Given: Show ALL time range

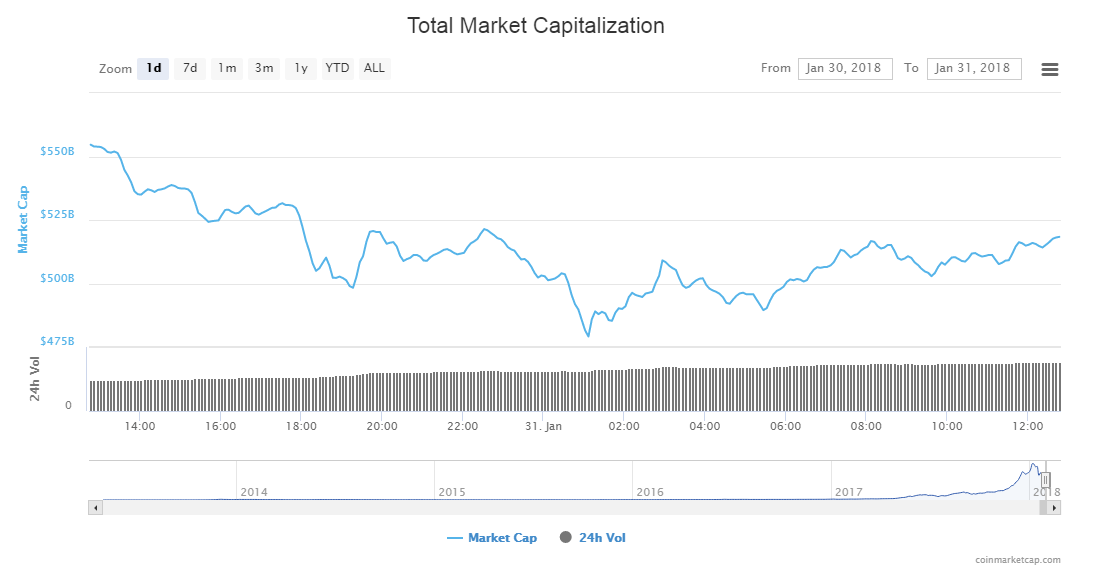Looking at the screenshot, I should tap(374, 69).
